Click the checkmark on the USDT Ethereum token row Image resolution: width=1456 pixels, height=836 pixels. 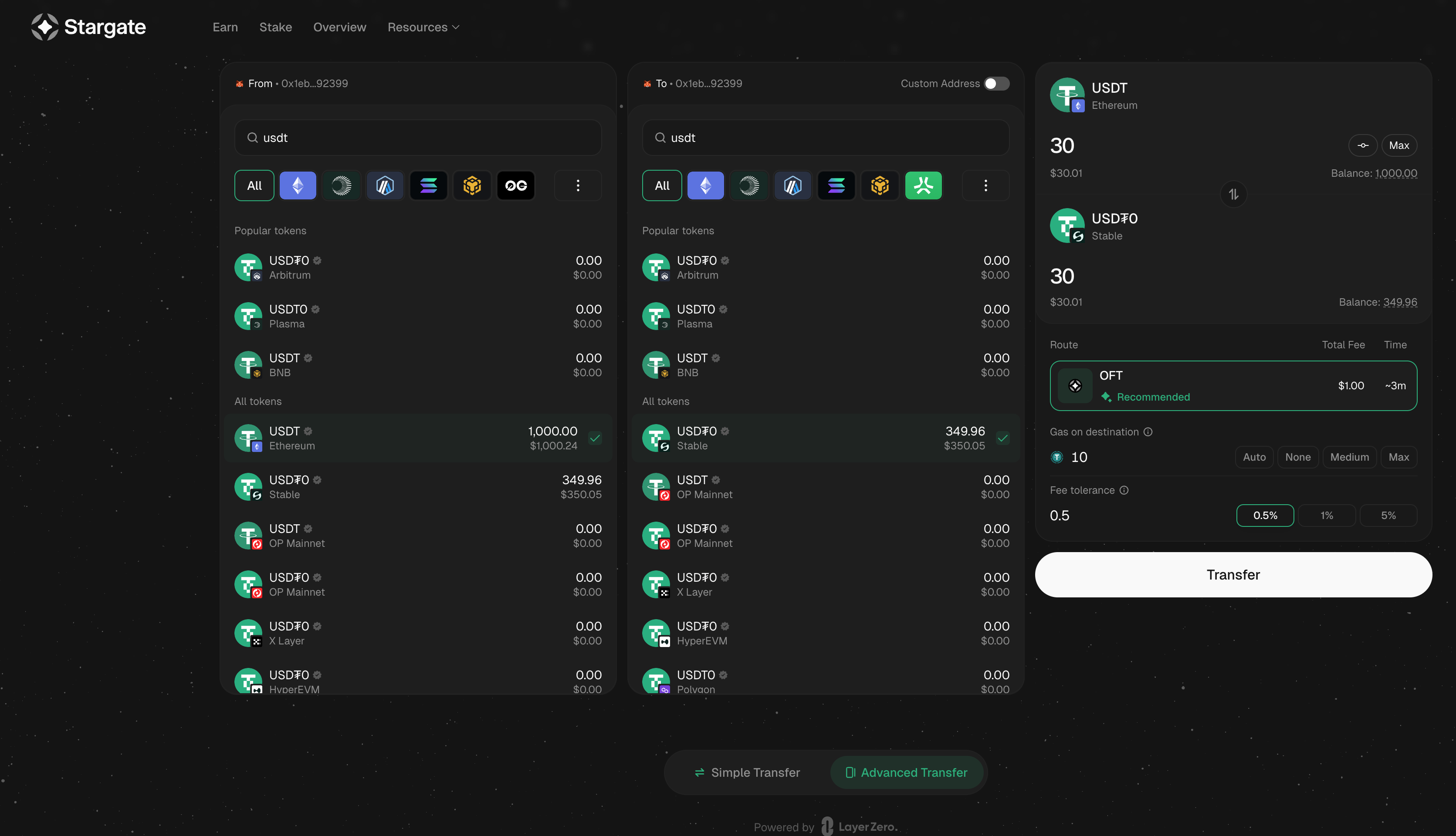[595, 438]
